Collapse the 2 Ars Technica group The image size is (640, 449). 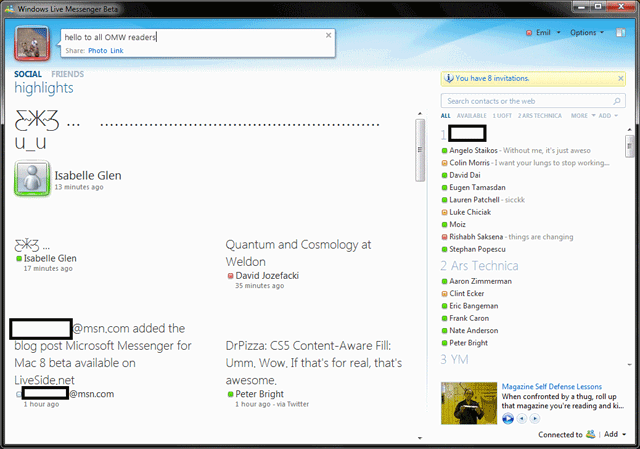click(479, 266)
